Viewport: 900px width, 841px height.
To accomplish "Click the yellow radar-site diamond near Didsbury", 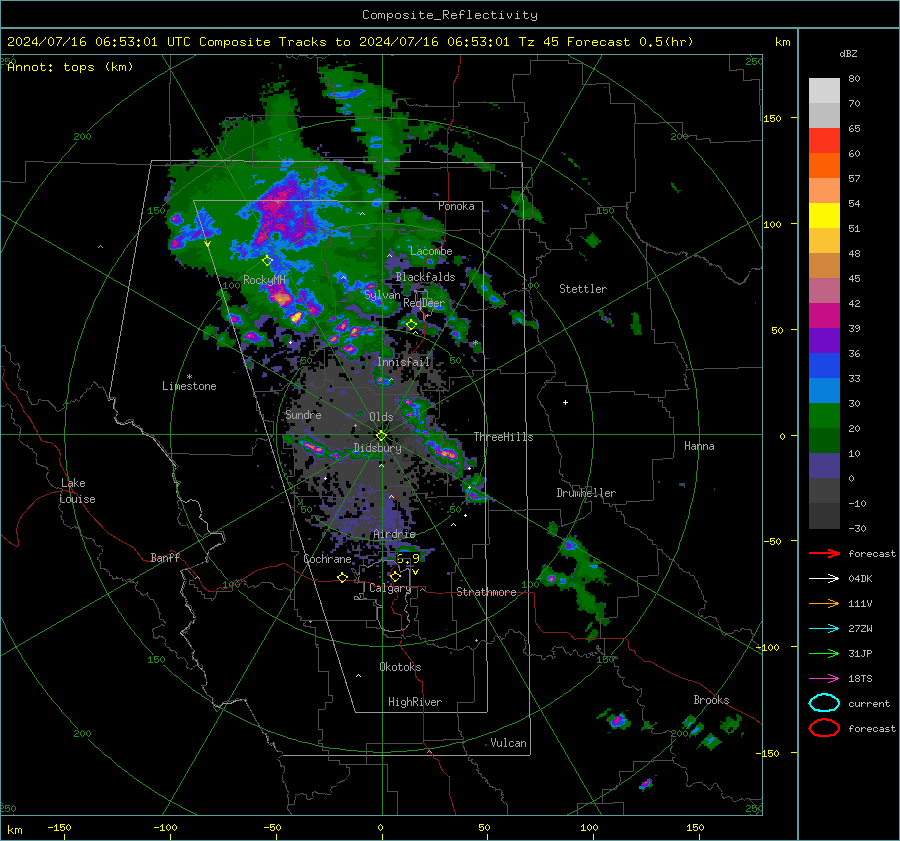I will [381, 436].
